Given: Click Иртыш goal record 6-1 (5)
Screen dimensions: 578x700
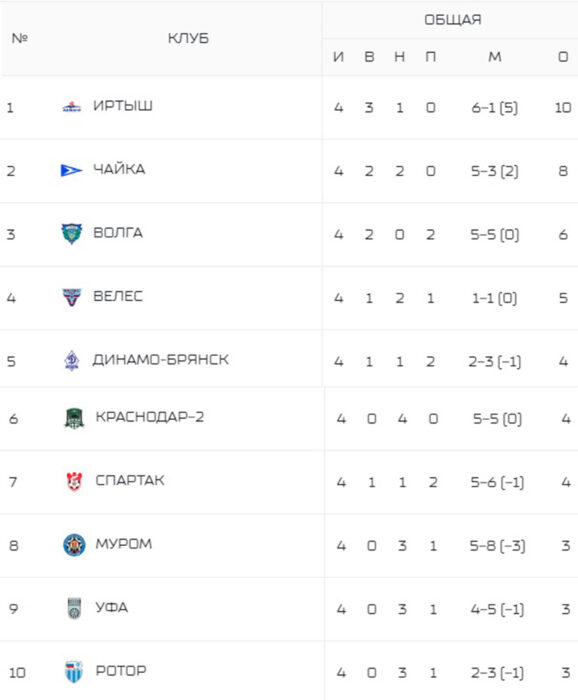Looking at the screenshot, I should tap(495, 108).
